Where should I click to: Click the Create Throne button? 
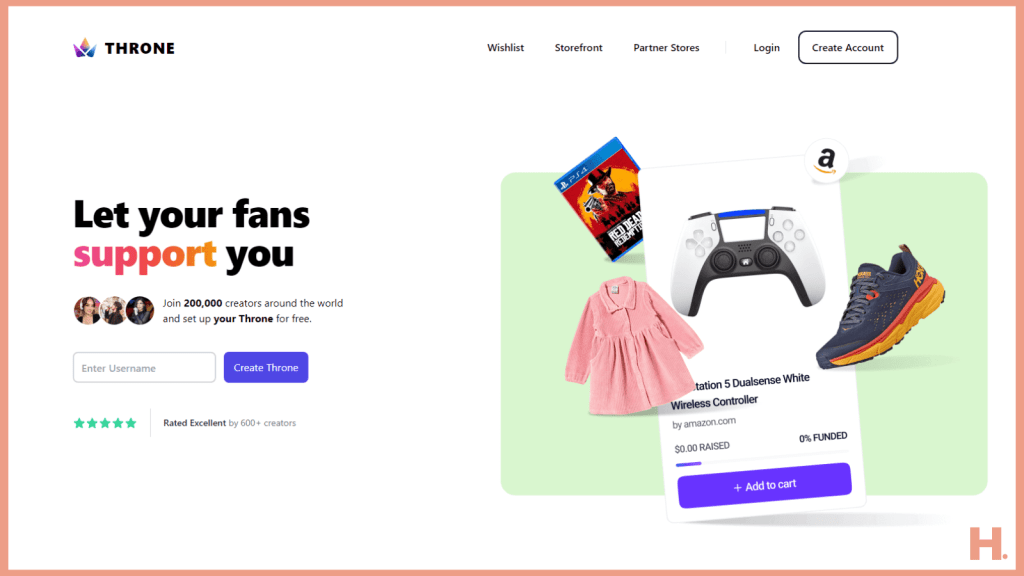coord(266,367)
